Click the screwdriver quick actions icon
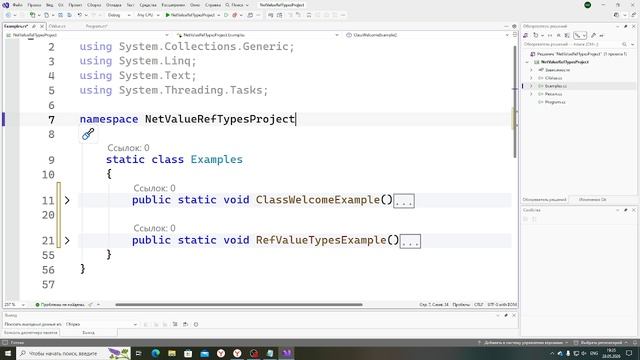 (88, 134)
